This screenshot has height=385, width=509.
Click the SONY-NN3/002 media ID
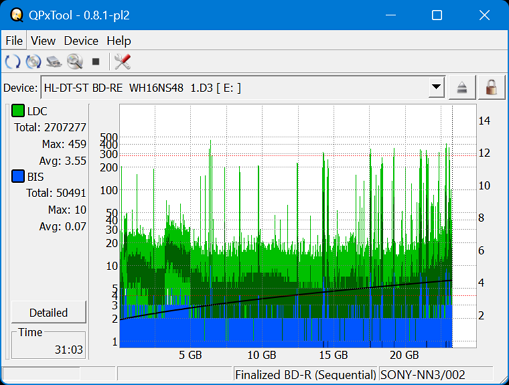point(423,375)
